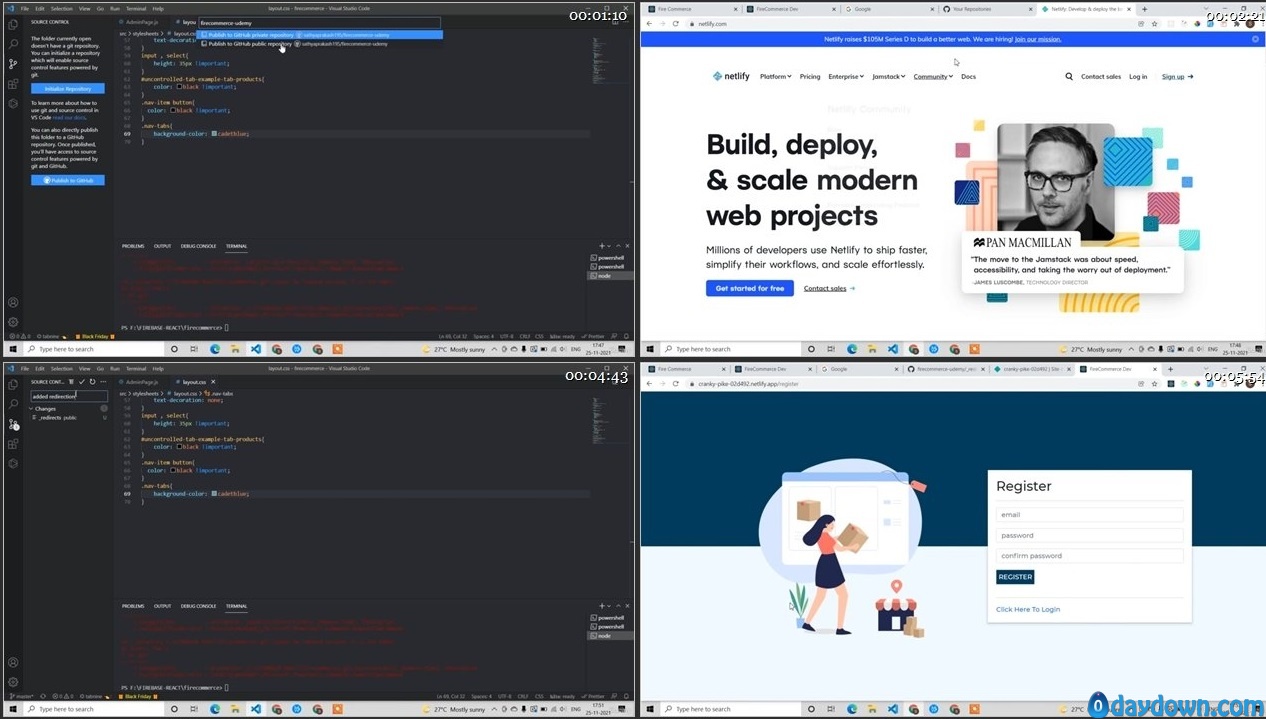Click the confirm password field
Viewport: 1266px width, 719px height.
point(1089,556)
